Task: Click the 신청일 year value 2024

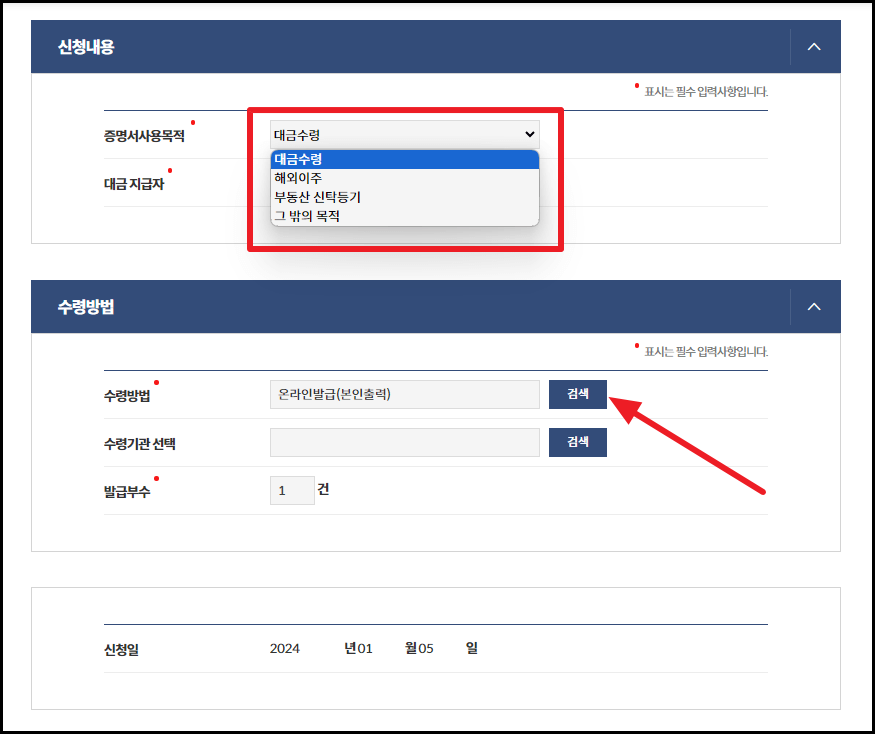Action: pyautogui.click(x=286, y=648)
